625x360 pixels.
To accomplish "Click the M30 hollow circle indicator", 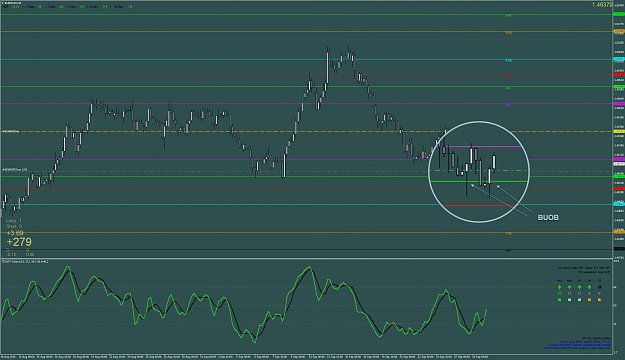I will tap(570, 293).
